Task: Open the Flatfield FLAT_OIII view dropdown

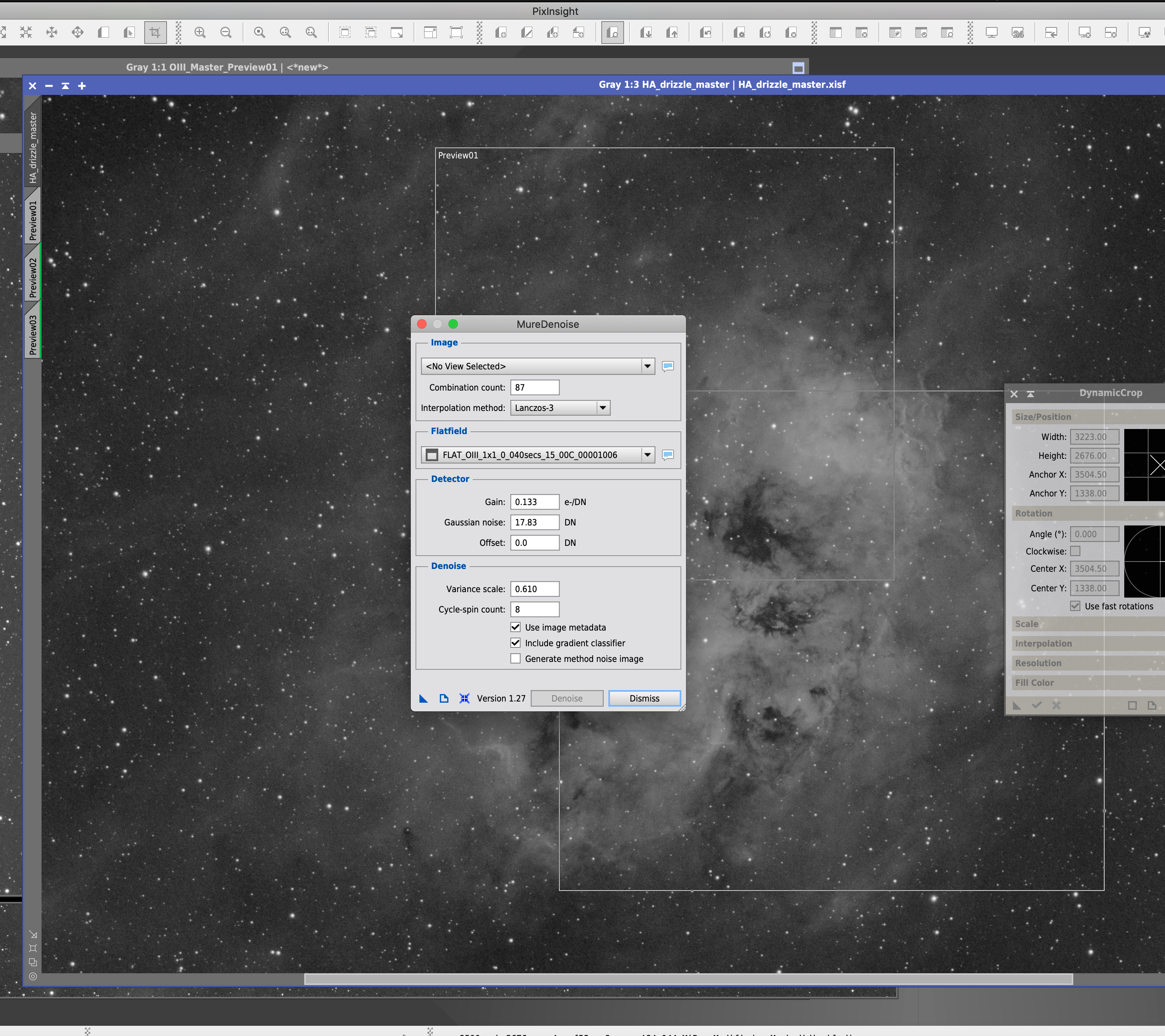Action: click(x=537, y=455)
